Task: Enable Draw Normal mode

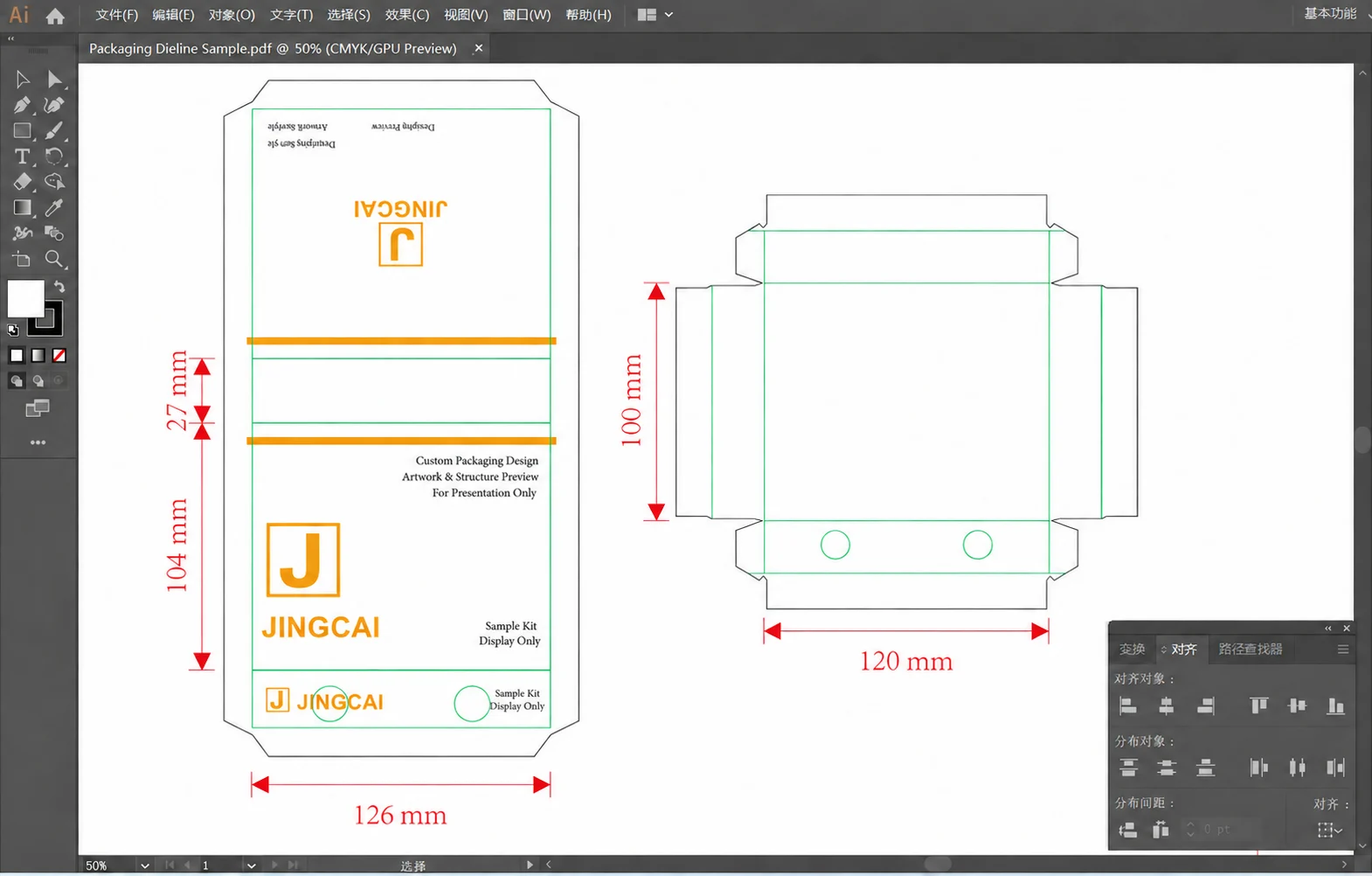Action: [17, 381]
